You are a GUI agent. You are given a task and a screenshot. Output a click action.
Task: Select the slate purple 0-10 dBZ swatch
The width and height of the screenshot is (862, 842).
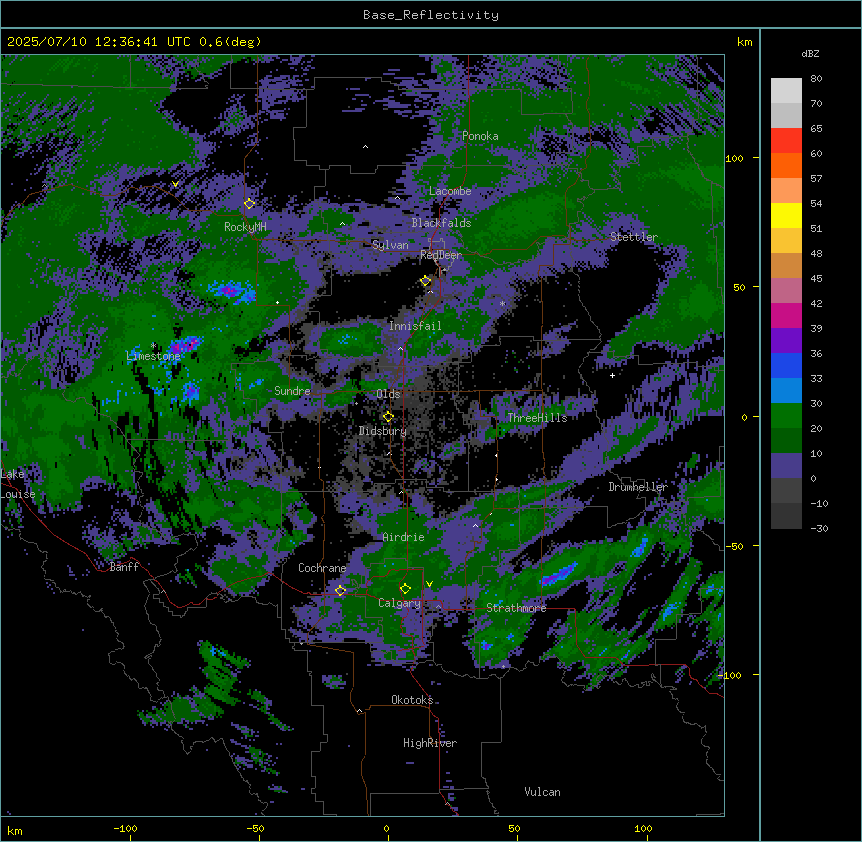(x=786, y=466)
